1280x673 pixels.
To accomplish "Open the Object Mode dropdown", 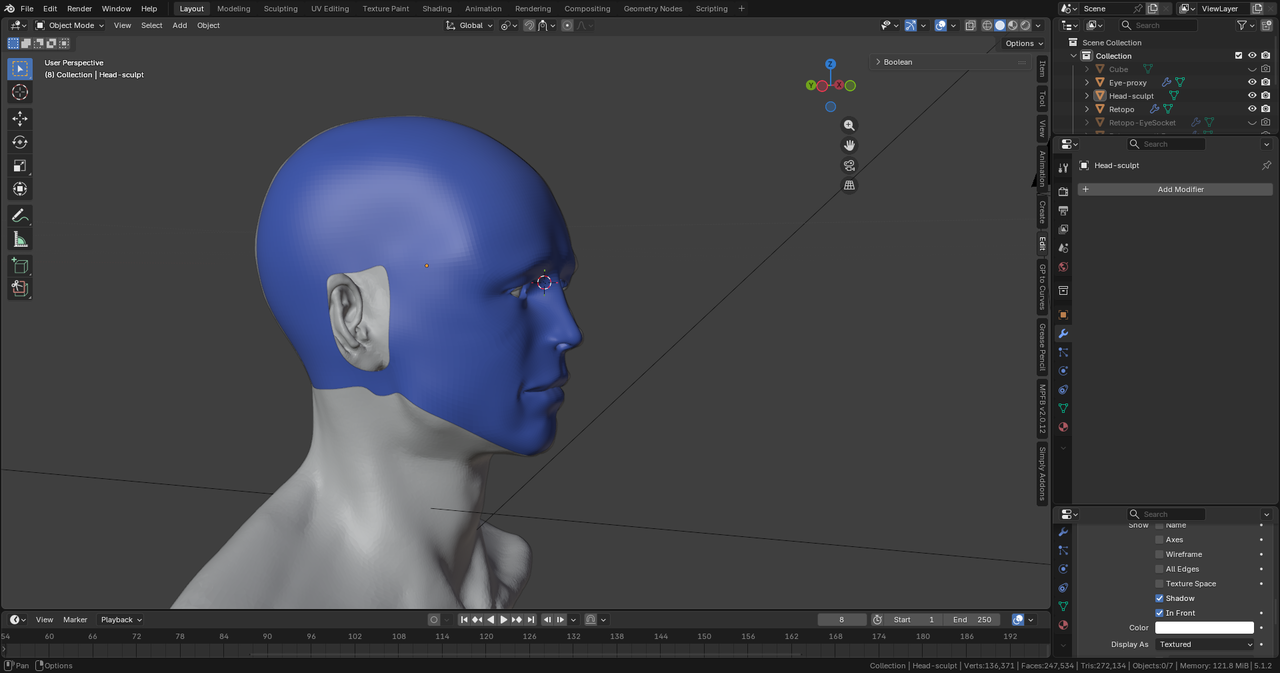I will [69, 25].
